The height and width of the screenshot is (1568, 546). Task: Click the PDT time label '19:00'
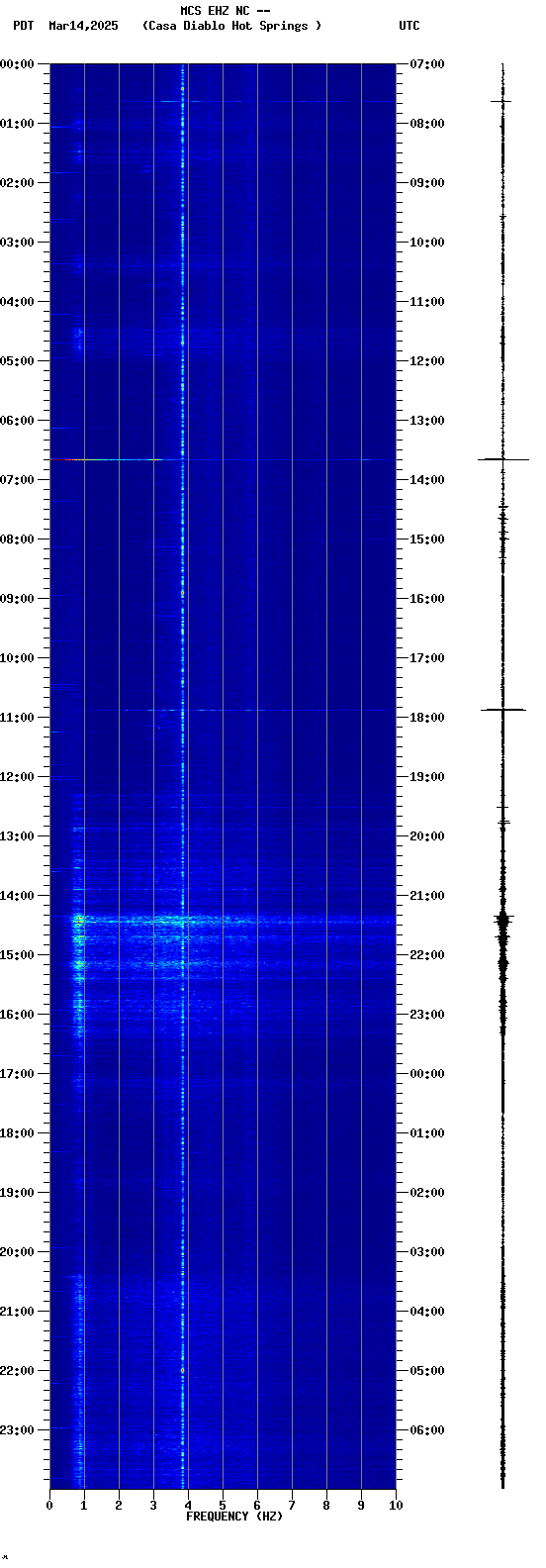[x=17, y=1193]
